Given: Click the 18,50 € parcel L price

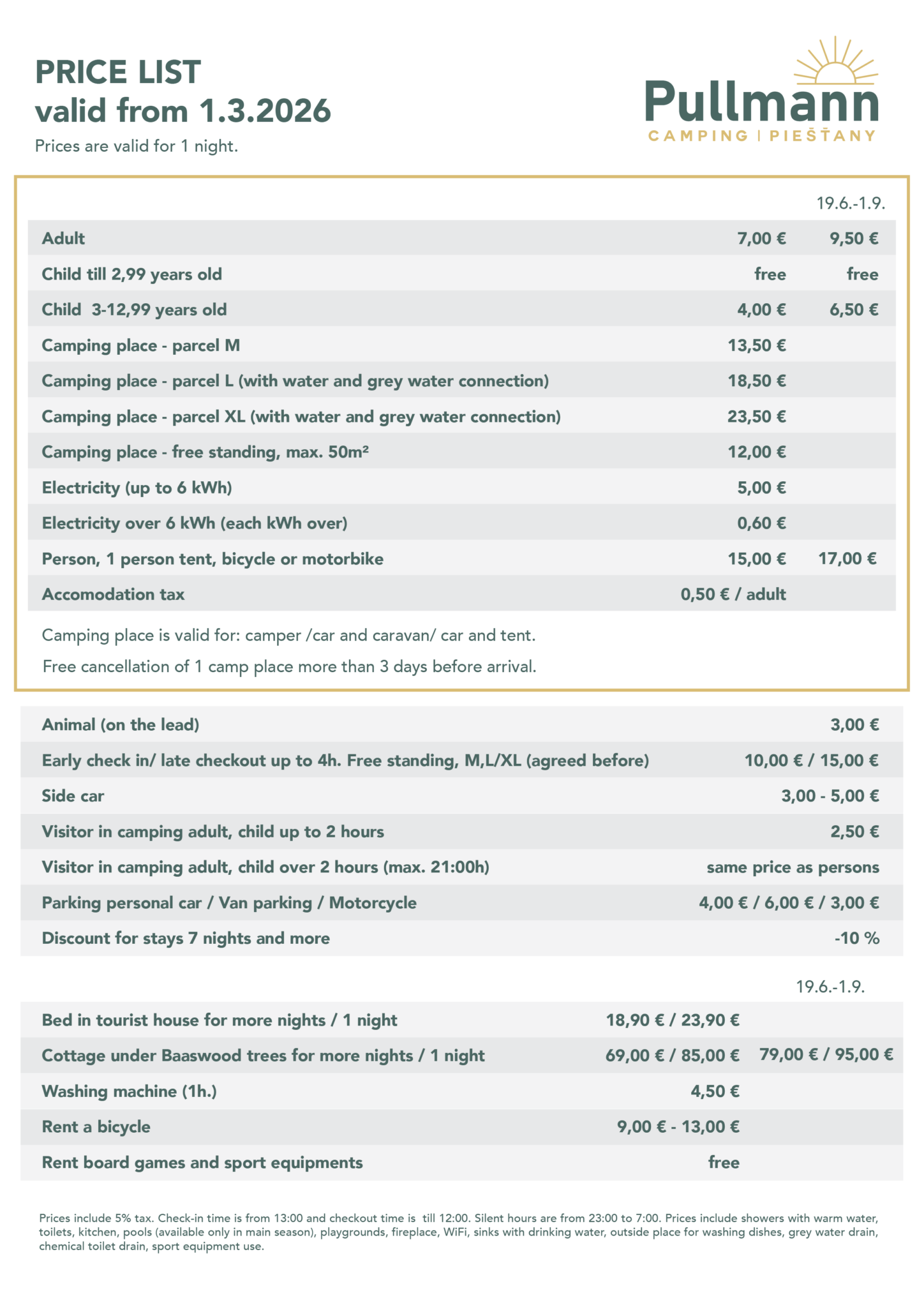Looking at the screenshot, I should click(x=757, y=380).
